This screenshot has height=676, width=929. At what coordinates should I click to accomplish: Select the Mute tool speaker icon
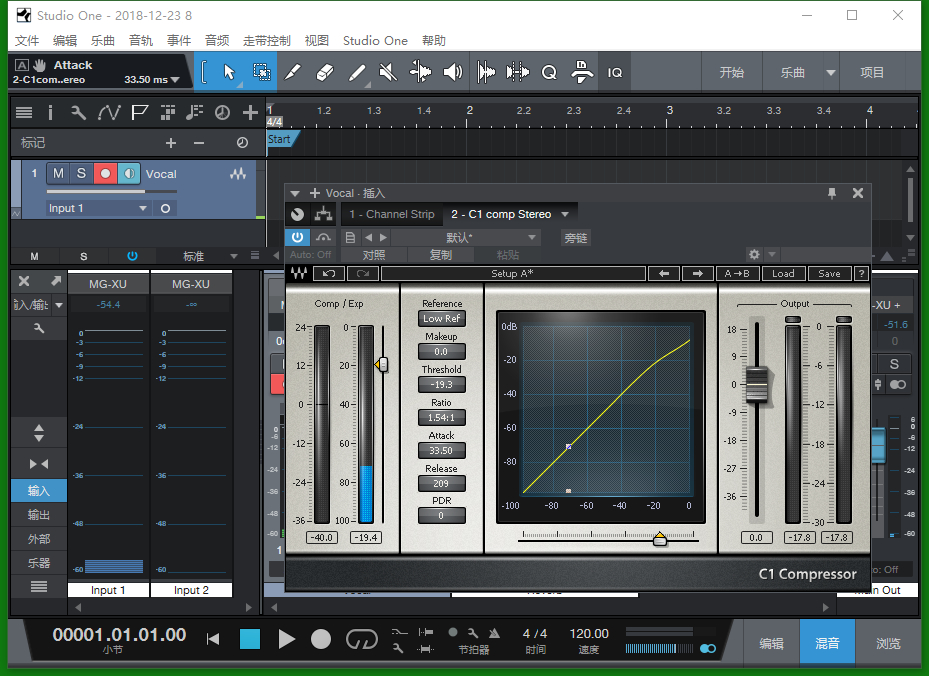coord(388,72)
